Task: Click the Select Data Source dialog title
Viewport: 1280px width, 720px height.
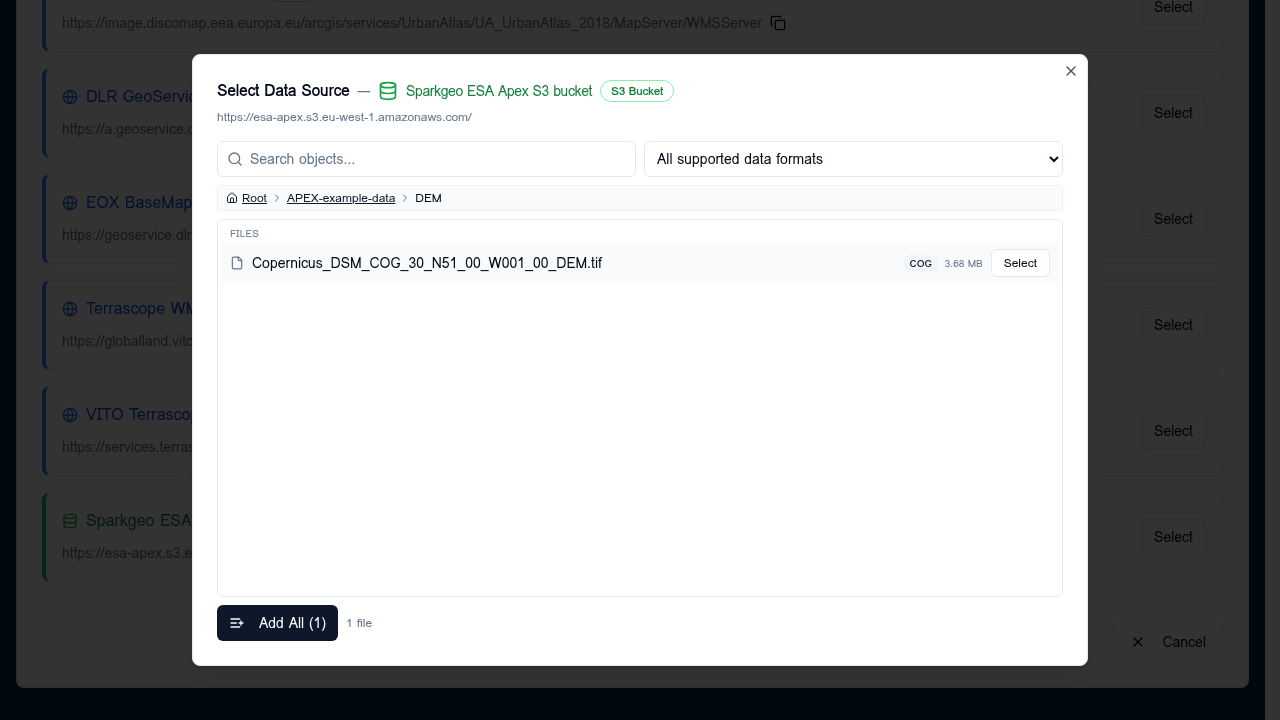Action: coord(283,91)
